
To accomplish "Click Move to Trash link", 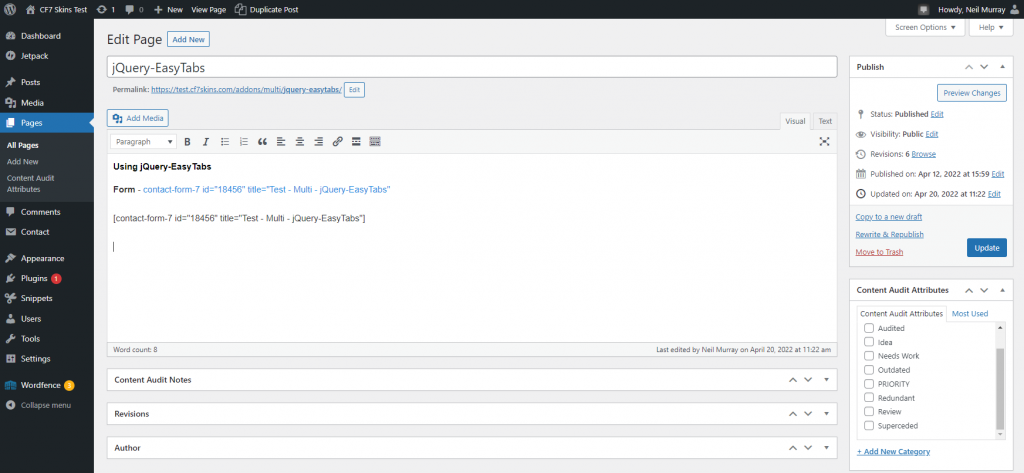I will 879,251.
